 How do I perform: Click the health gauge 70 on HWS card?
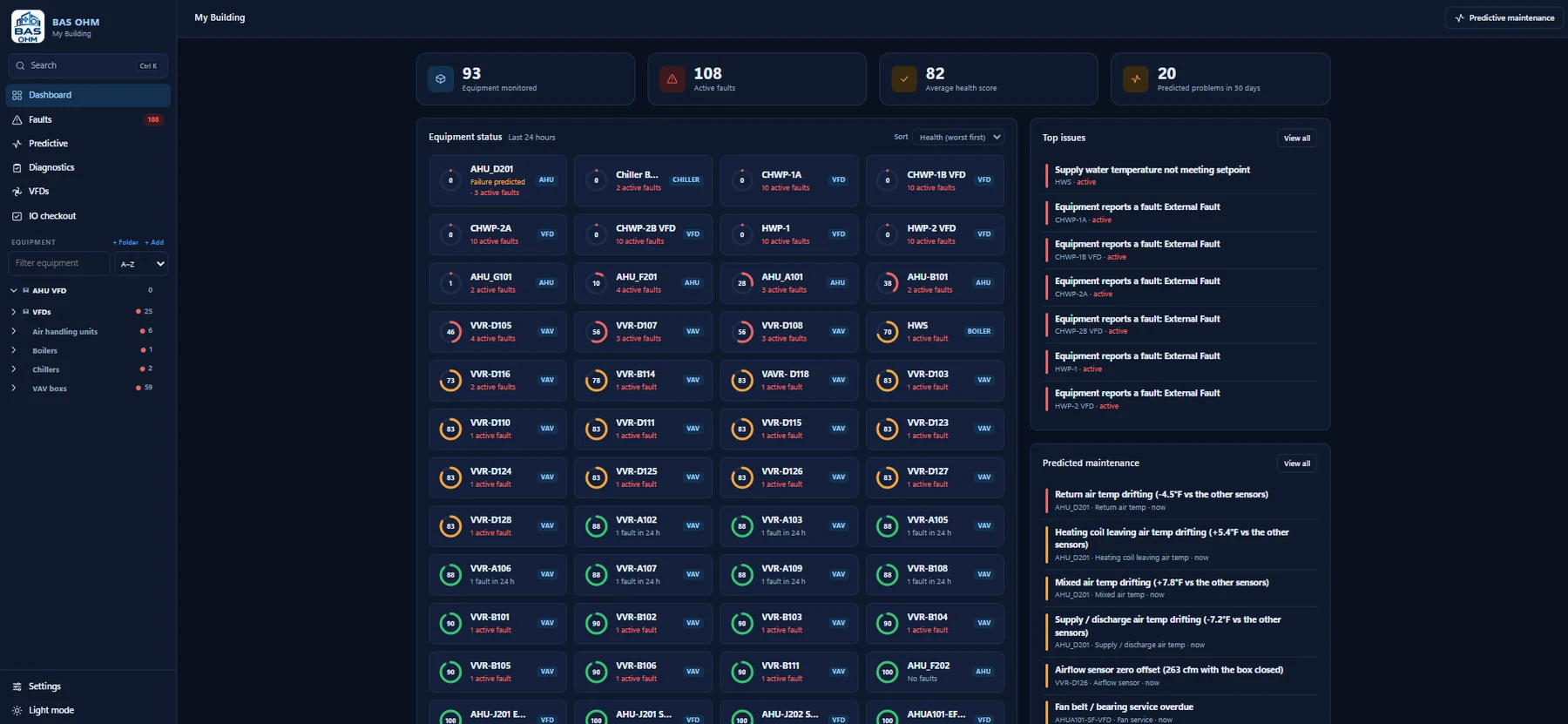tap(888, 332)
